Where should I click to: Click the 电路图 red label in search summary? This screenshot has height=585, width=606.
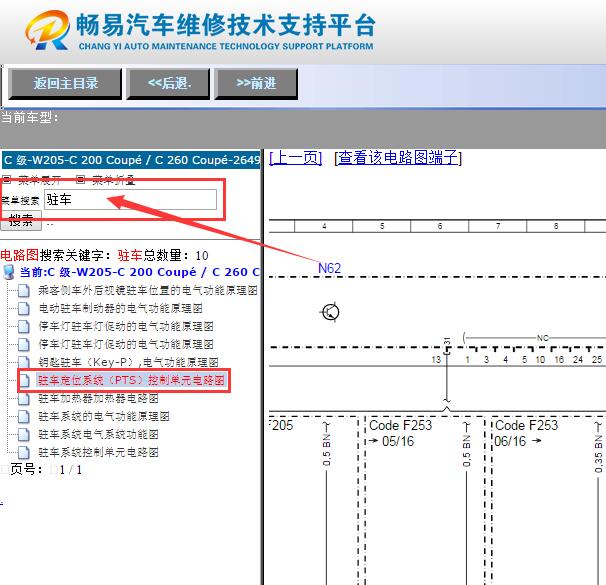coord(20,255)
